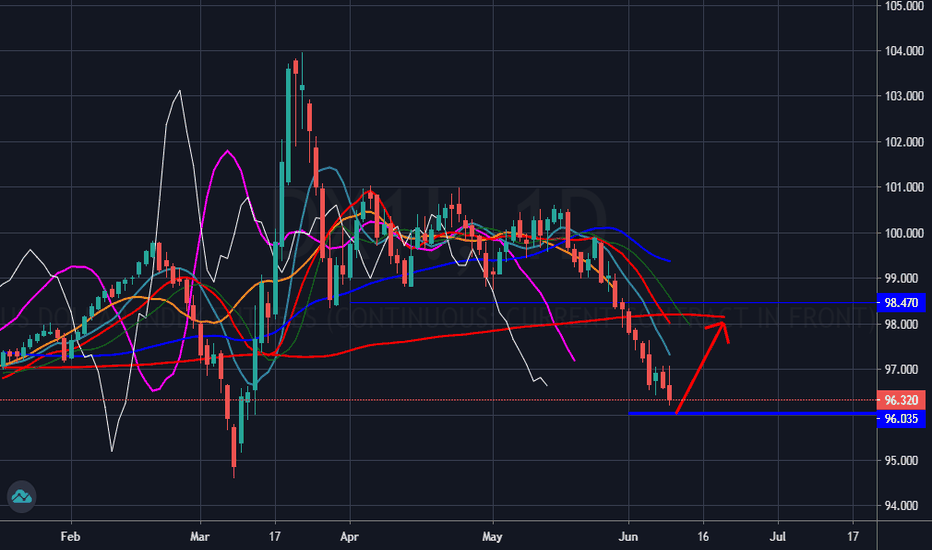Select the horizontal line at 98.470

[x=613, y=303]
